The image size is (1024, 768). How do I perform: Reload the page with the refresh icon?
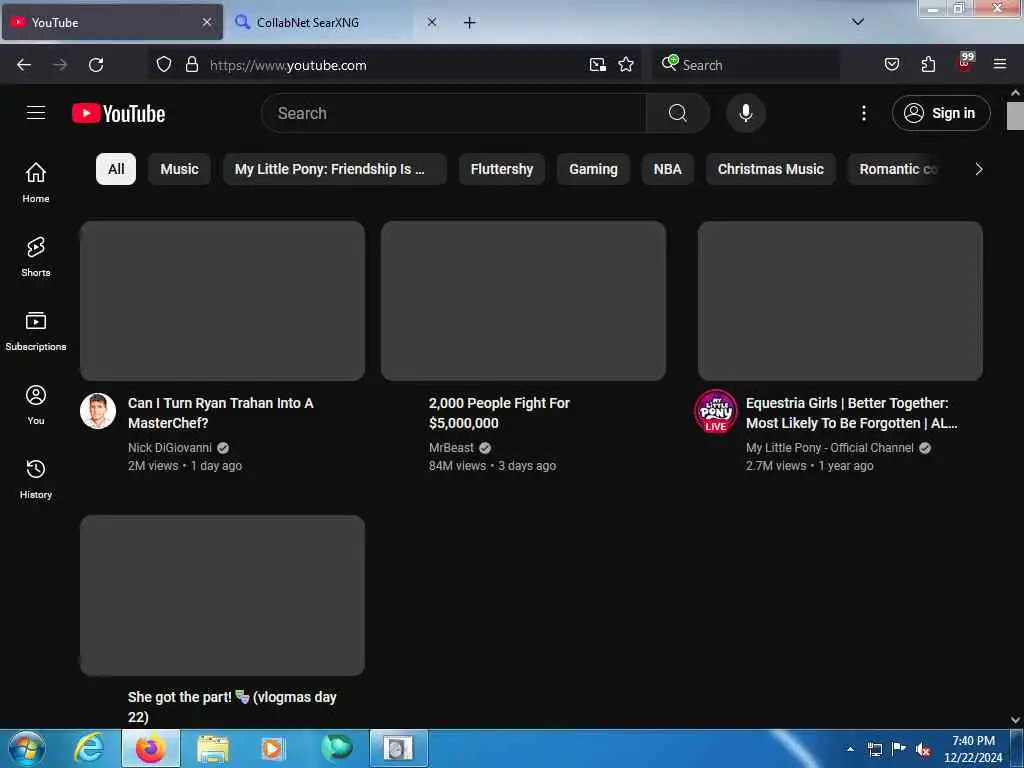click(96, 65)
